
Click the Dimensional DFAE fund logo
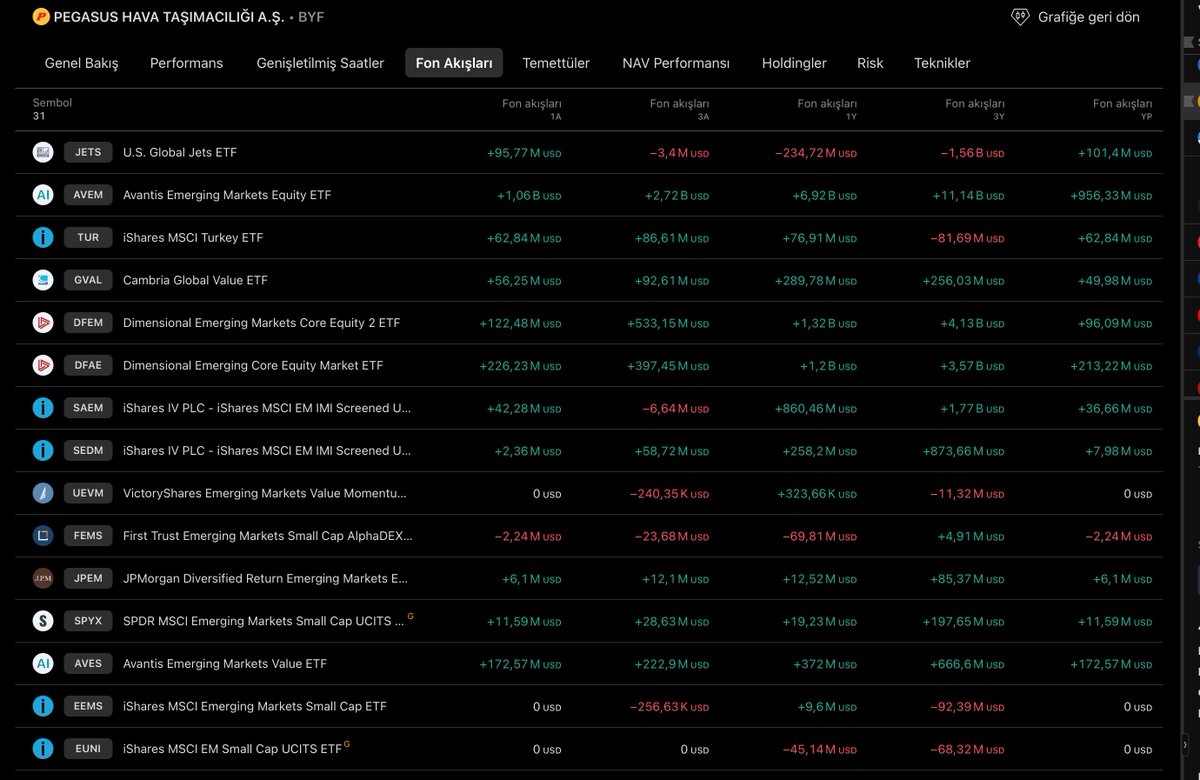pos(42,365)
